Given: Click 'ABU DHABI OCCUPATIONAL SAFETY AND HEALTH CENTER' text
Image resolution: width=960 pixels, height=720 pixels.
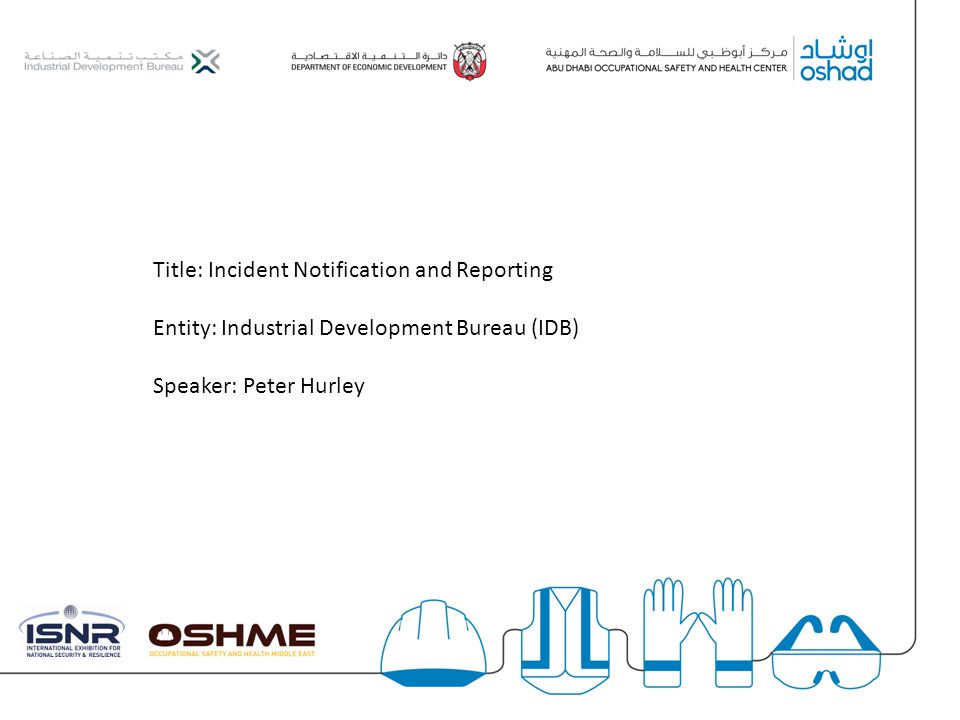Looking at the screenshot, I should (x=666, y=69).
